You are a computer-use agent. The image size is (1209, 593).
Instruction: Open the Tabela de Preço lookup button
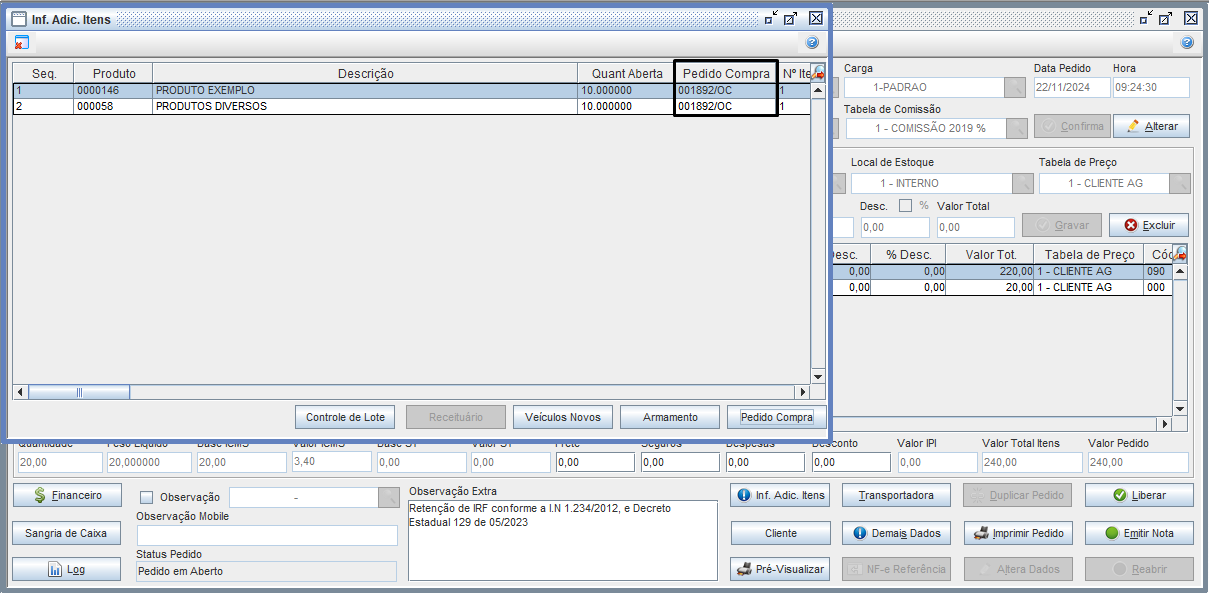pos(1181,184)
